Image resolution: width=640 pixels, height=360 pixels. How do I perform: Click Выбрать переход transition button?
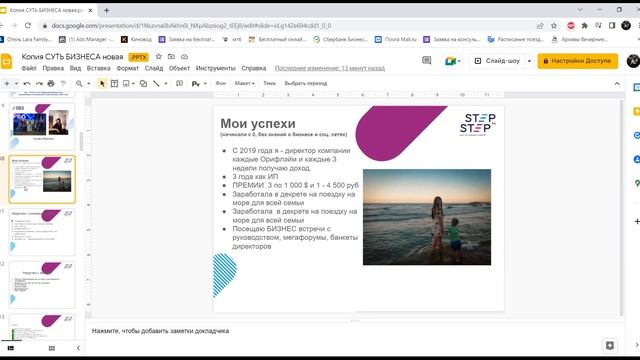(x=306, y=83)
